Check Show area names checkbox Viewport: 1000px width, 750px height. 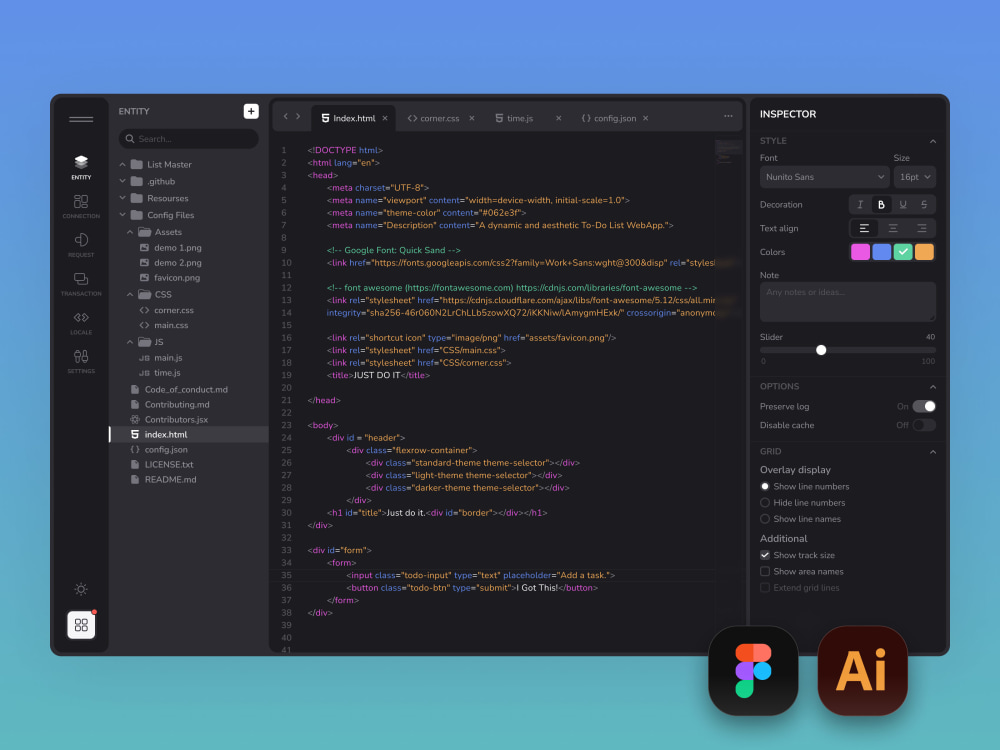coord(765,571)
